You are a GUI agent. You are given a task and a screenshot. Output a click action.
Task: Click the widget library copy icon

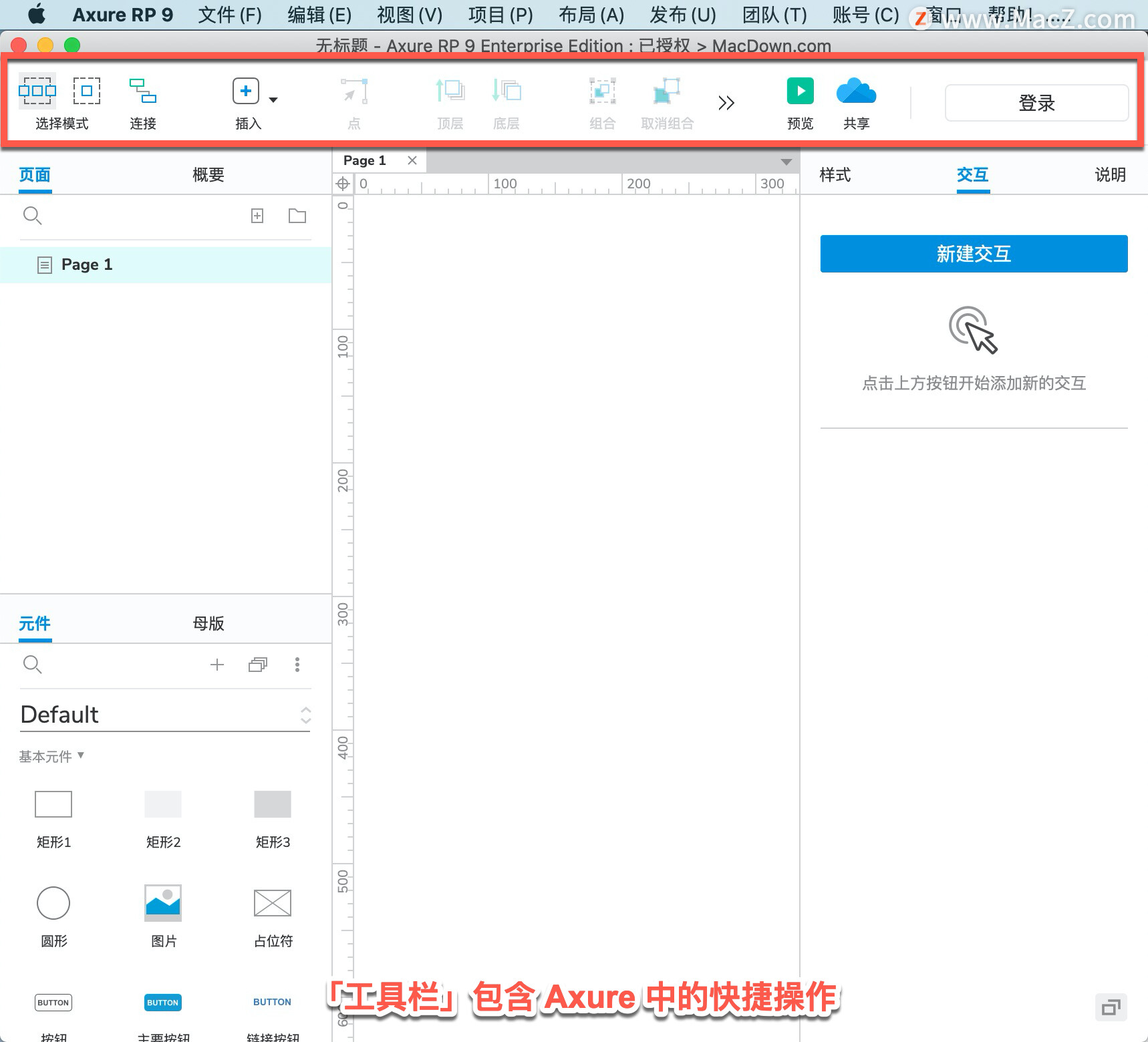point(258,665)
